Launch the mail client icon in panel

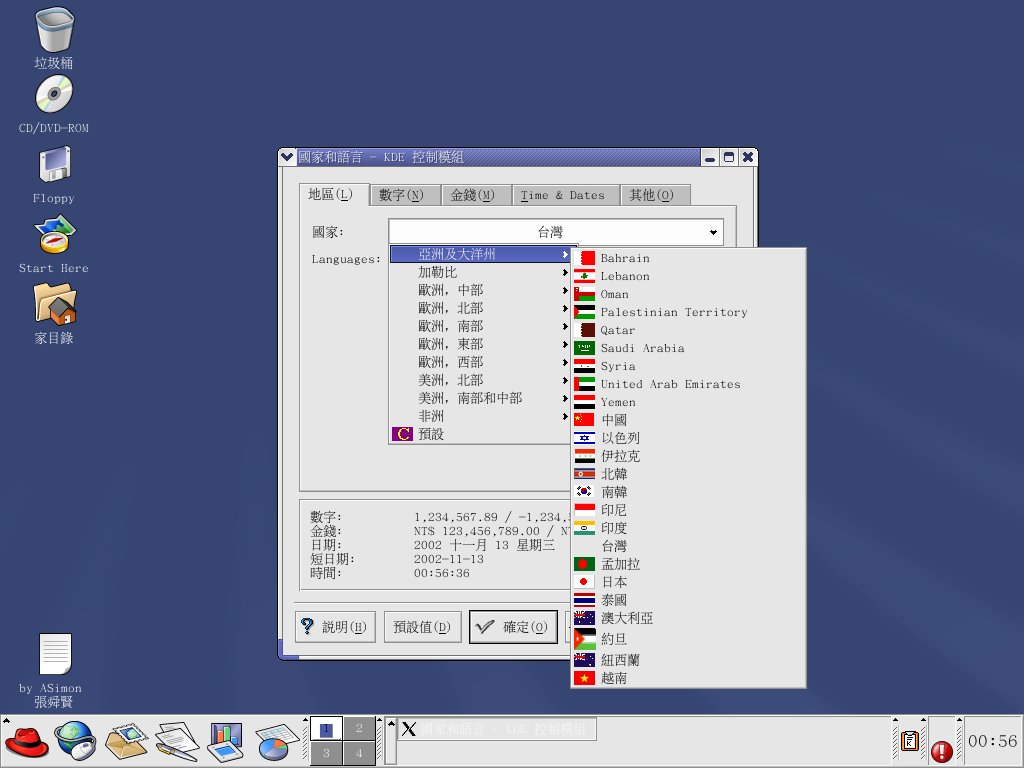point(126,742)
